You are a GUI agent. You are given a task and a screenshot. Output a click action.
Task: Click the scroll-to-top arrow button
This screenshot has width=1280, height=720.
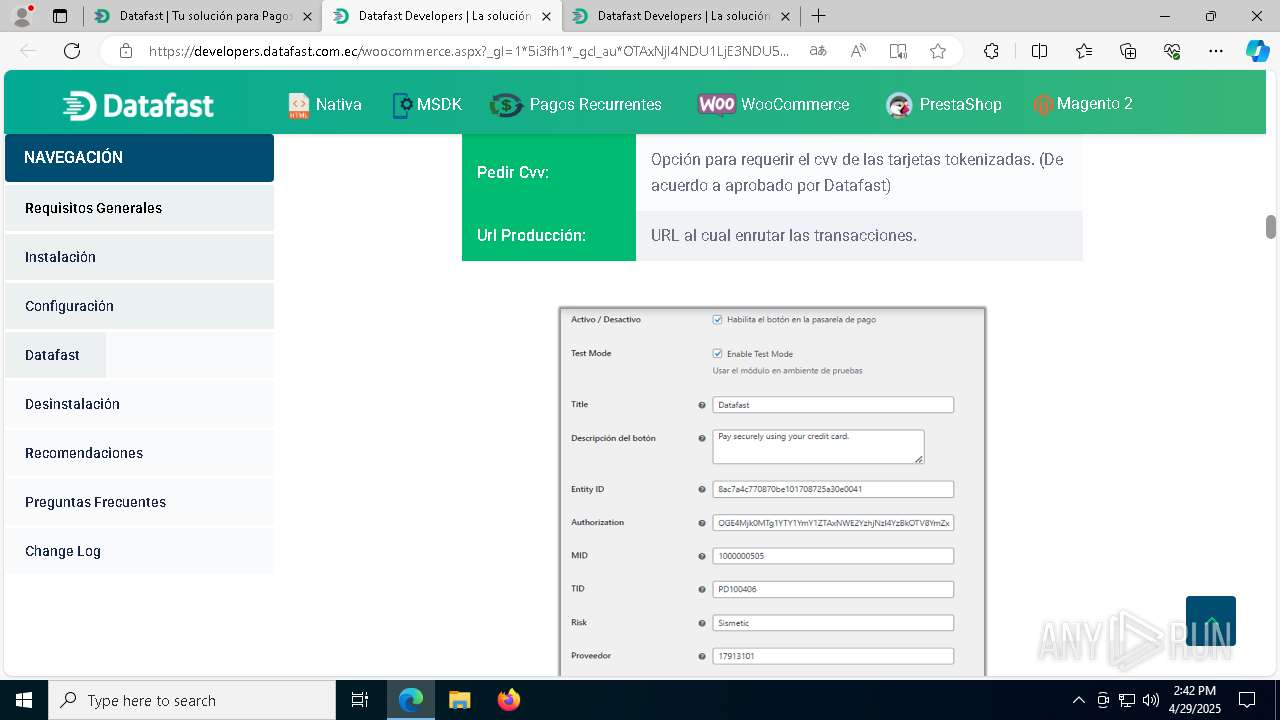[x=1211, y=621]
